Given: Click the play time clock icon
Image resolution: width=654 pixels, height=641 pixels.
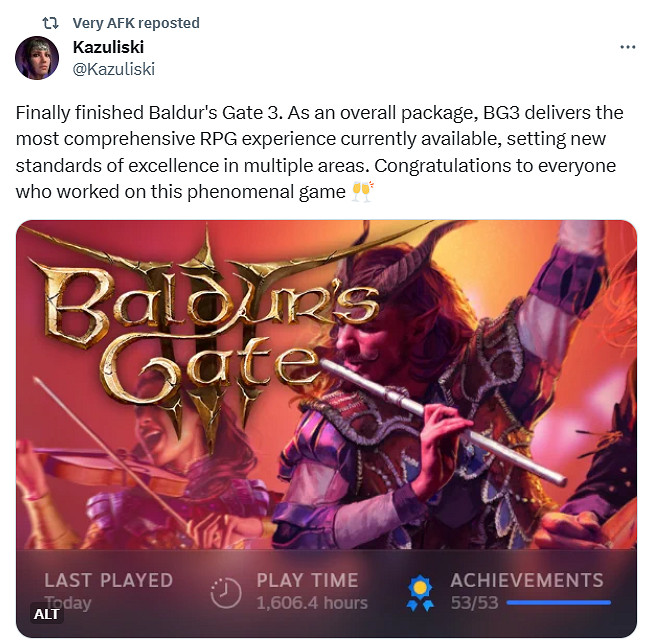Looking at the screenshot, I should click(226, 593).
